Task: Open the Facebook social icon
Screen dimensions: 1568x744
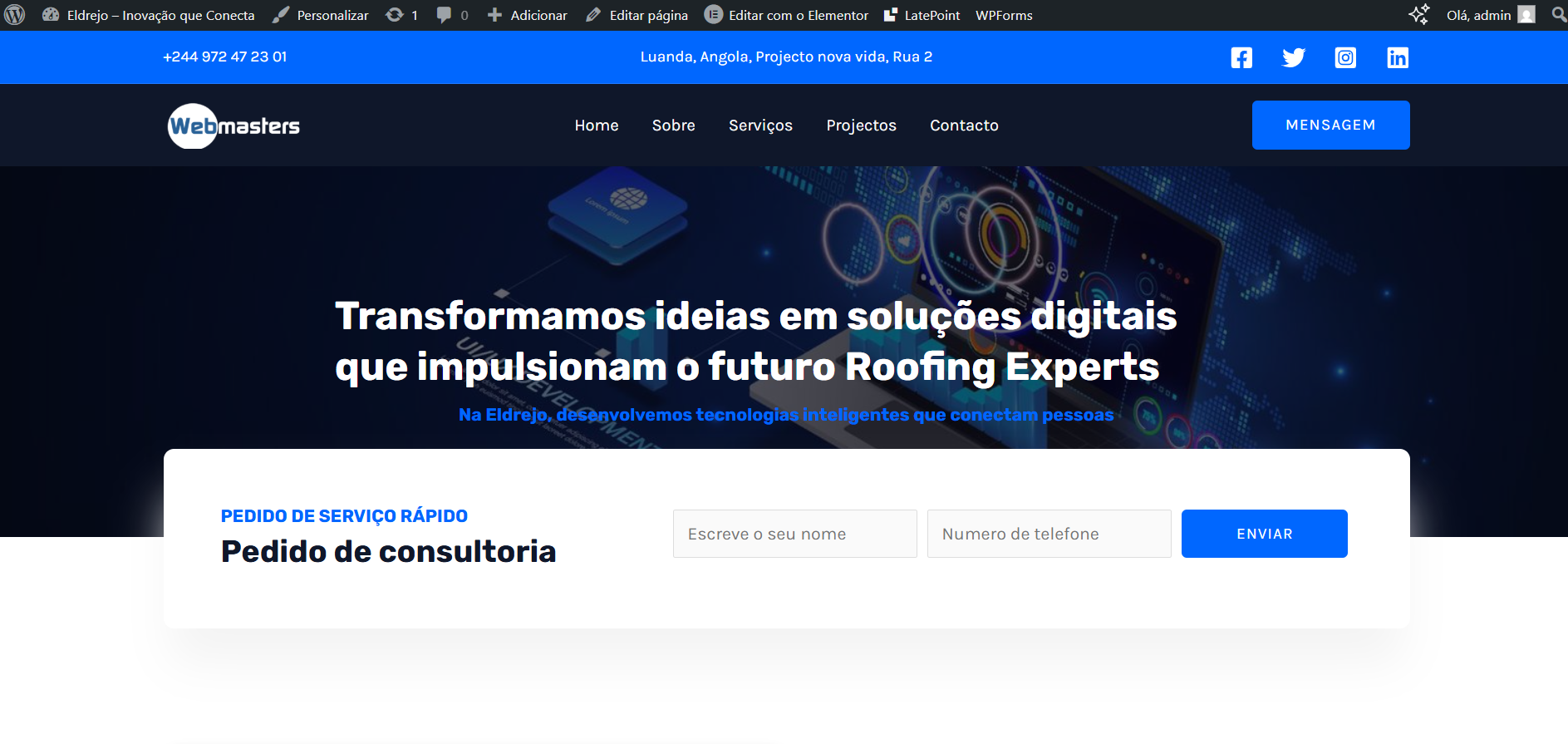Action: [1241, 57]
